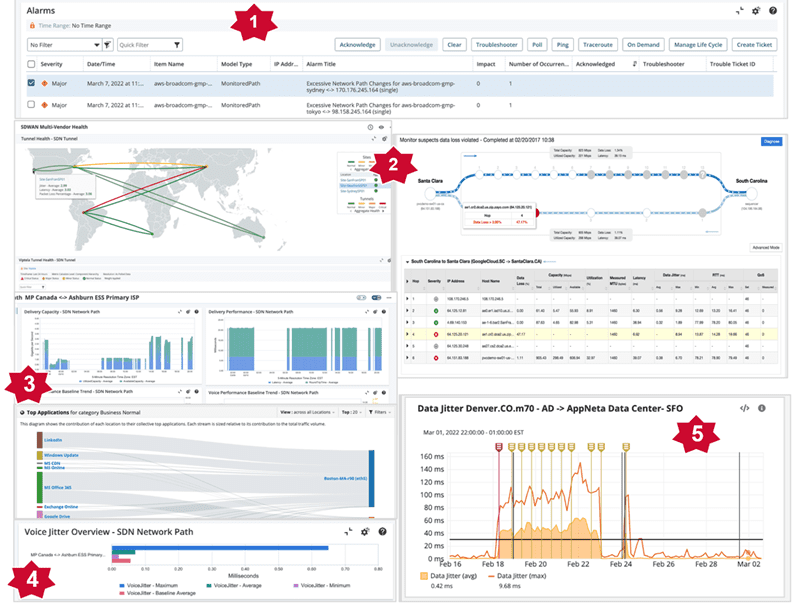Open embed code icon on Data Jitter chart
This screenshot has height=603, width=792.
[744, 409]
